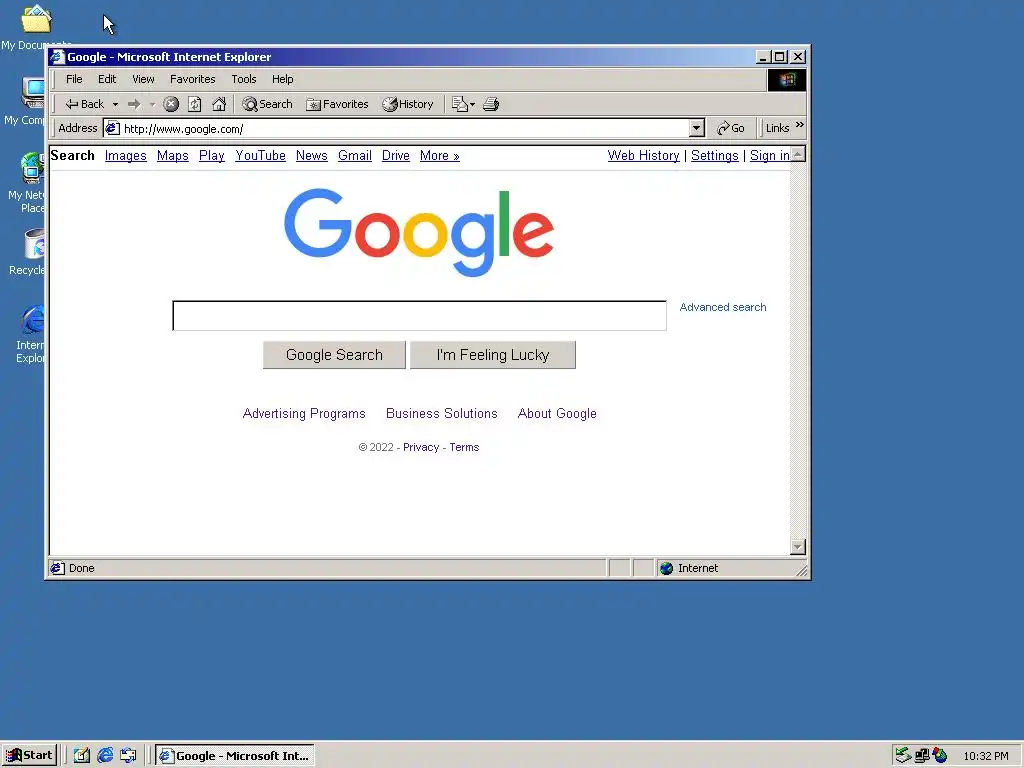Select the My Computer desktop icon
Image resolution: width=1024 pixels, height=768 pixels.
click(33, 92)
